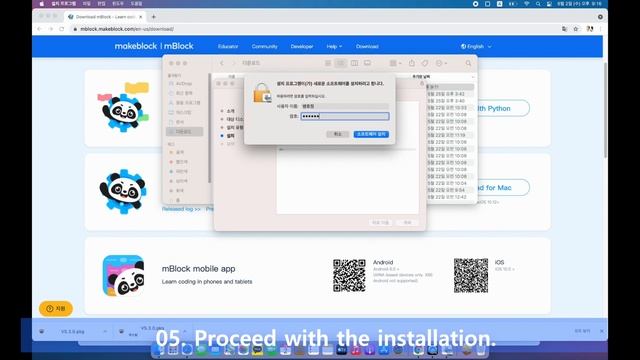Open the Apple menu
Screen dimensions: 640x360
click(x=41, y=4)
